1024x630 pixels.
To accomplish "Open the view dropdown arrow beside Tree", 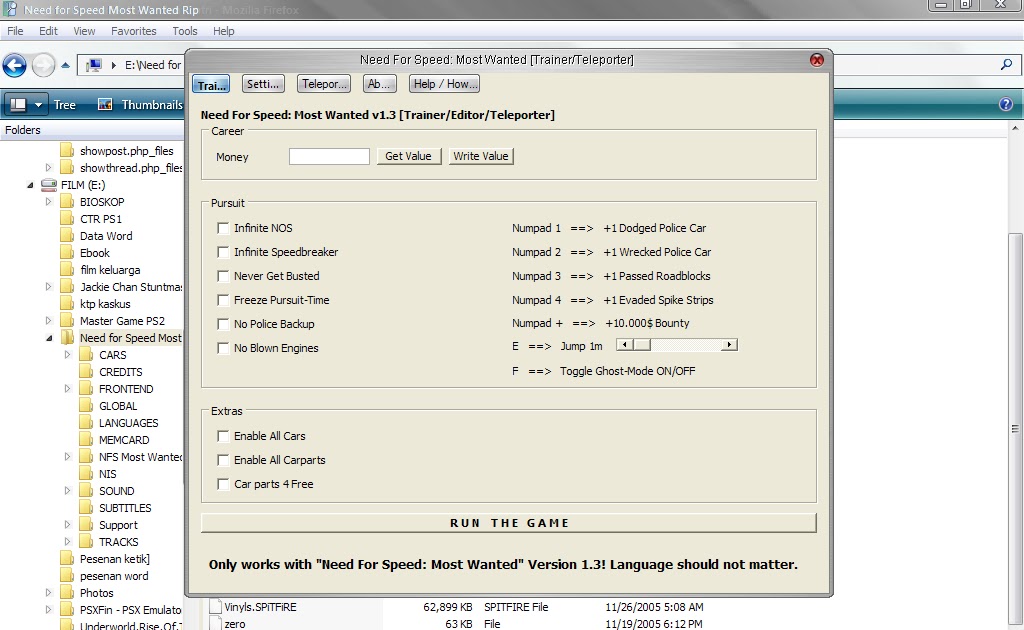I will click(x=38, y=104).
